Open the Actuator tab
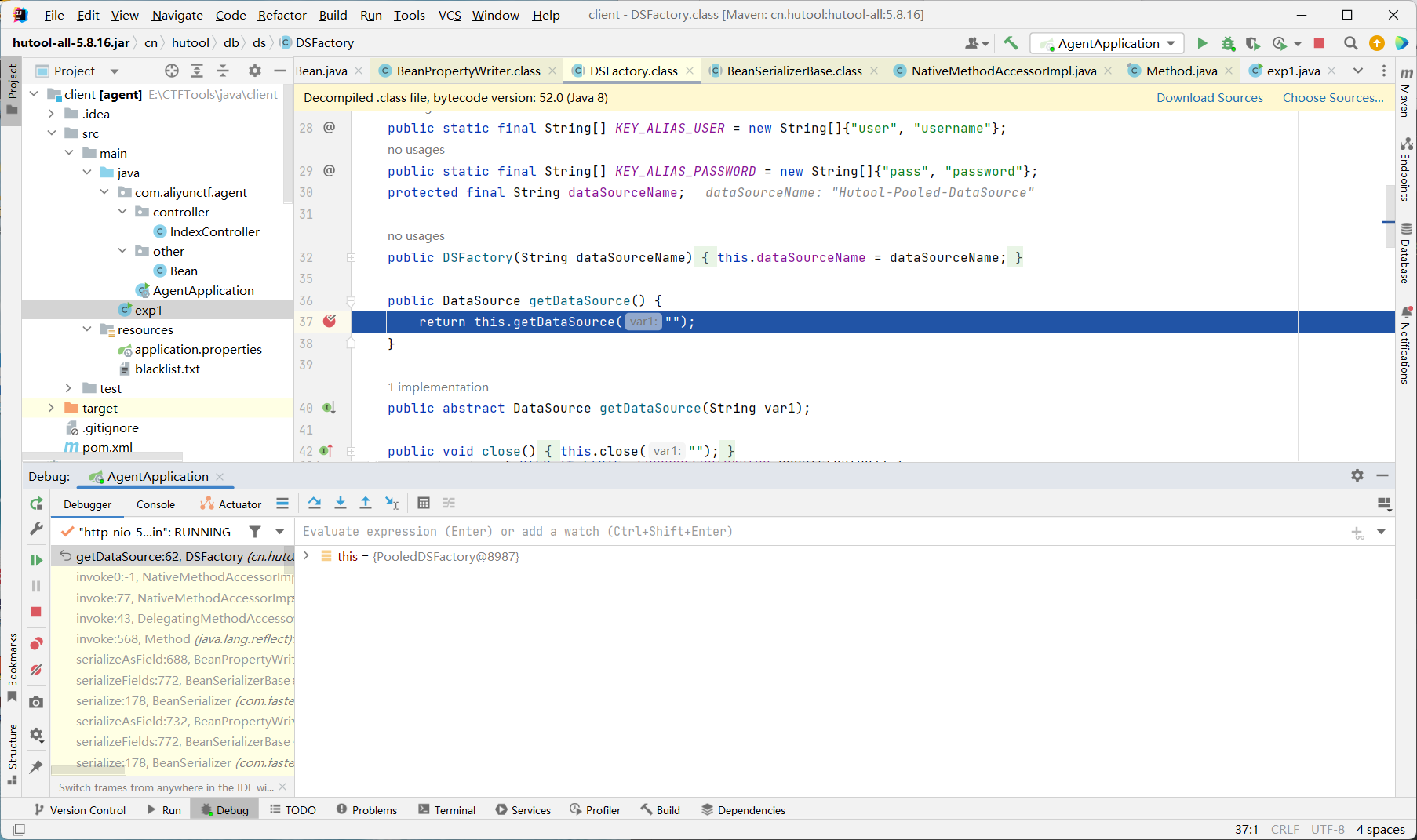Image resolution: width=1417 pixels, height=840 pixels. [231, 504]
